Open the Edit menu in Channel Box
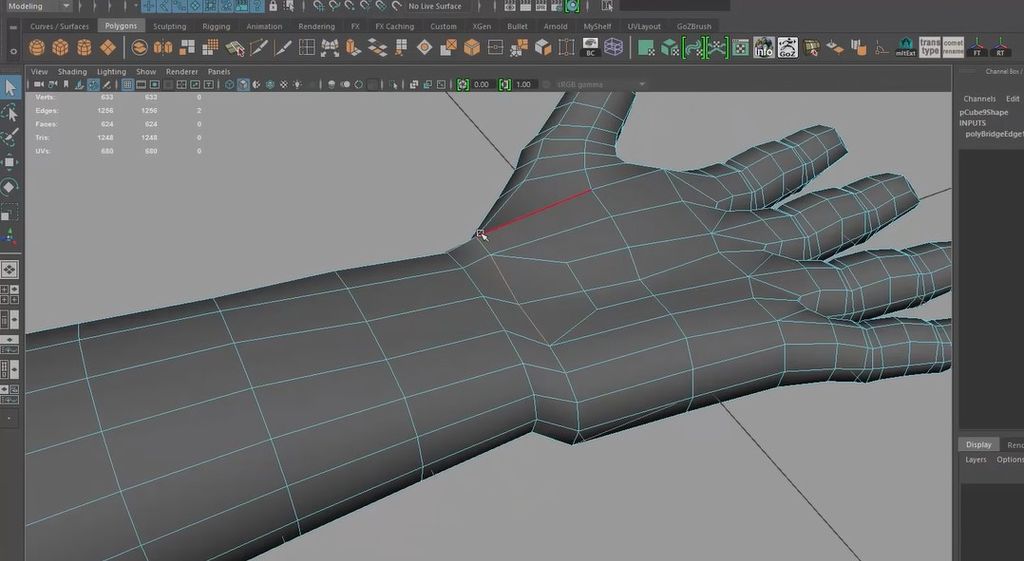The height and width of the screenshot is (561, 1024). (1012, 99)
